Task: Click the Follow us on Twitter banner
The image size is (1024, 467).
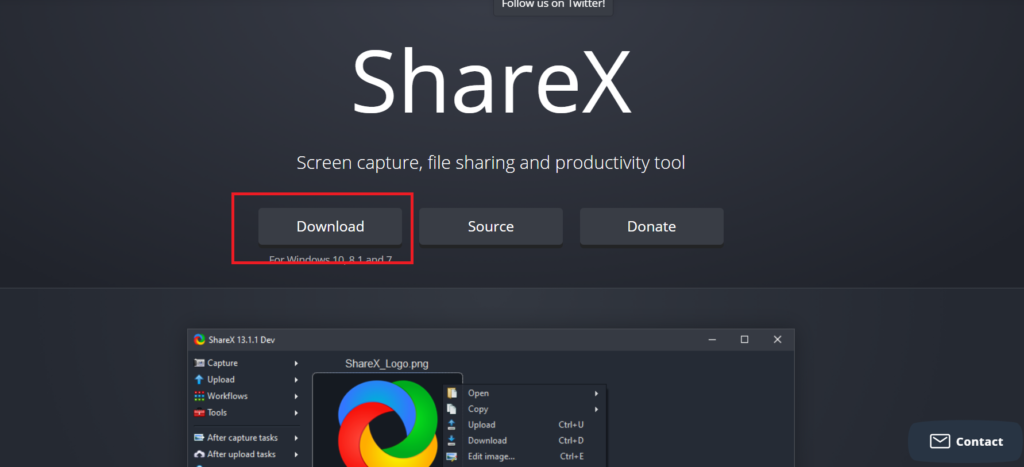Action: tap(553, 5)
